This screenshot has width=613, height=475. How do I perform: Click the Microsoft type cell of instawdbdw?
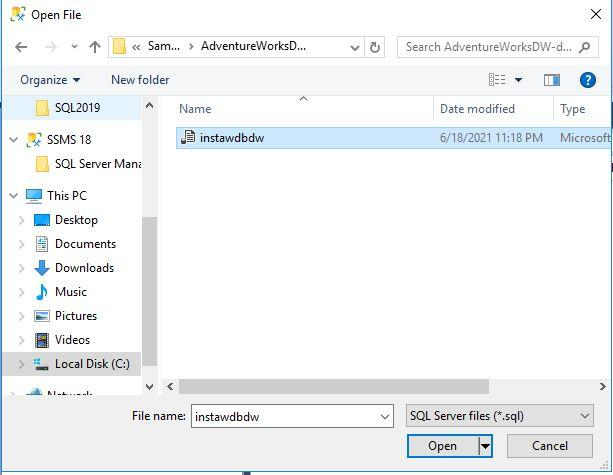point(585,138)
